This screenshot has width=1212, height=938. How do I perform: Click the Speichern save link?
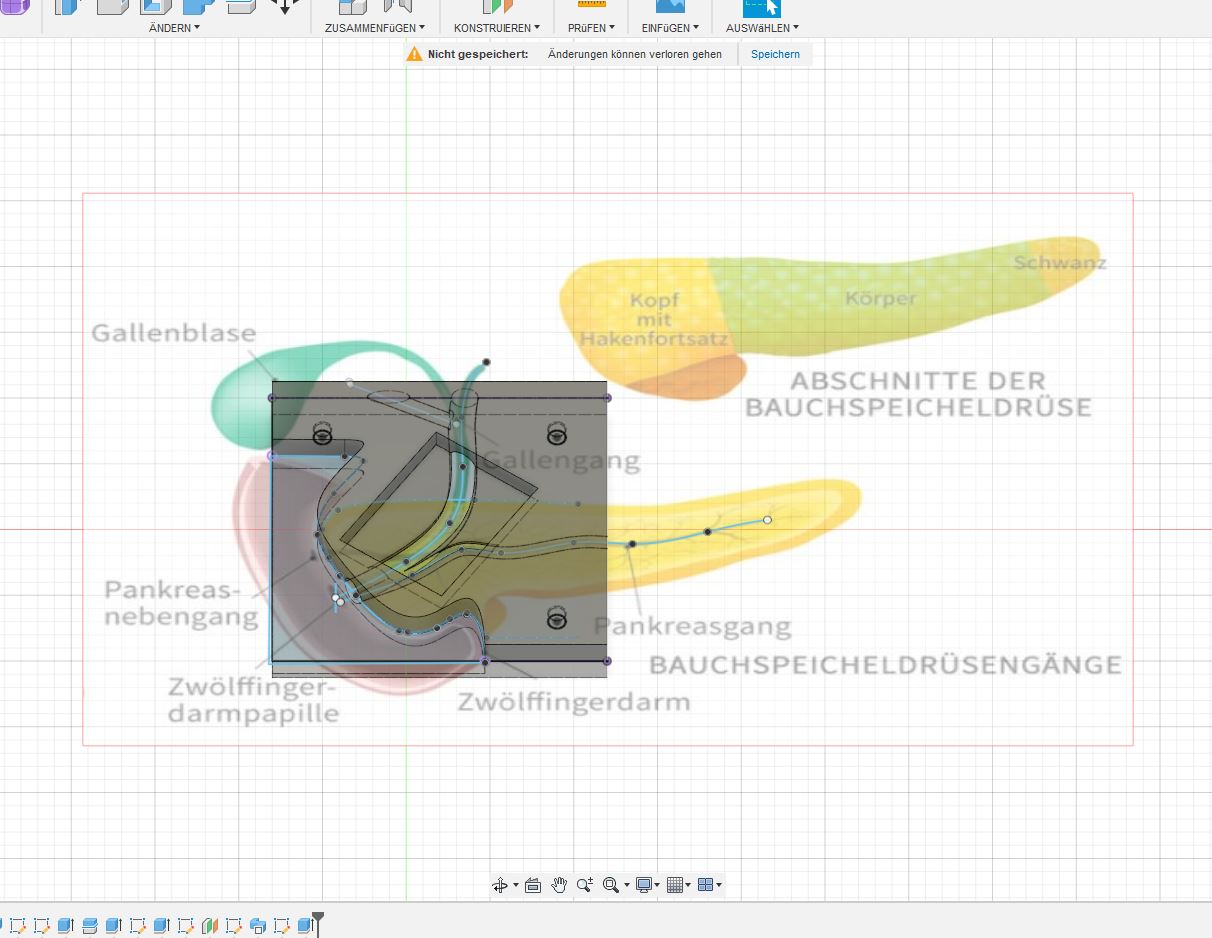pyautogui.click(x=775, y=54)
